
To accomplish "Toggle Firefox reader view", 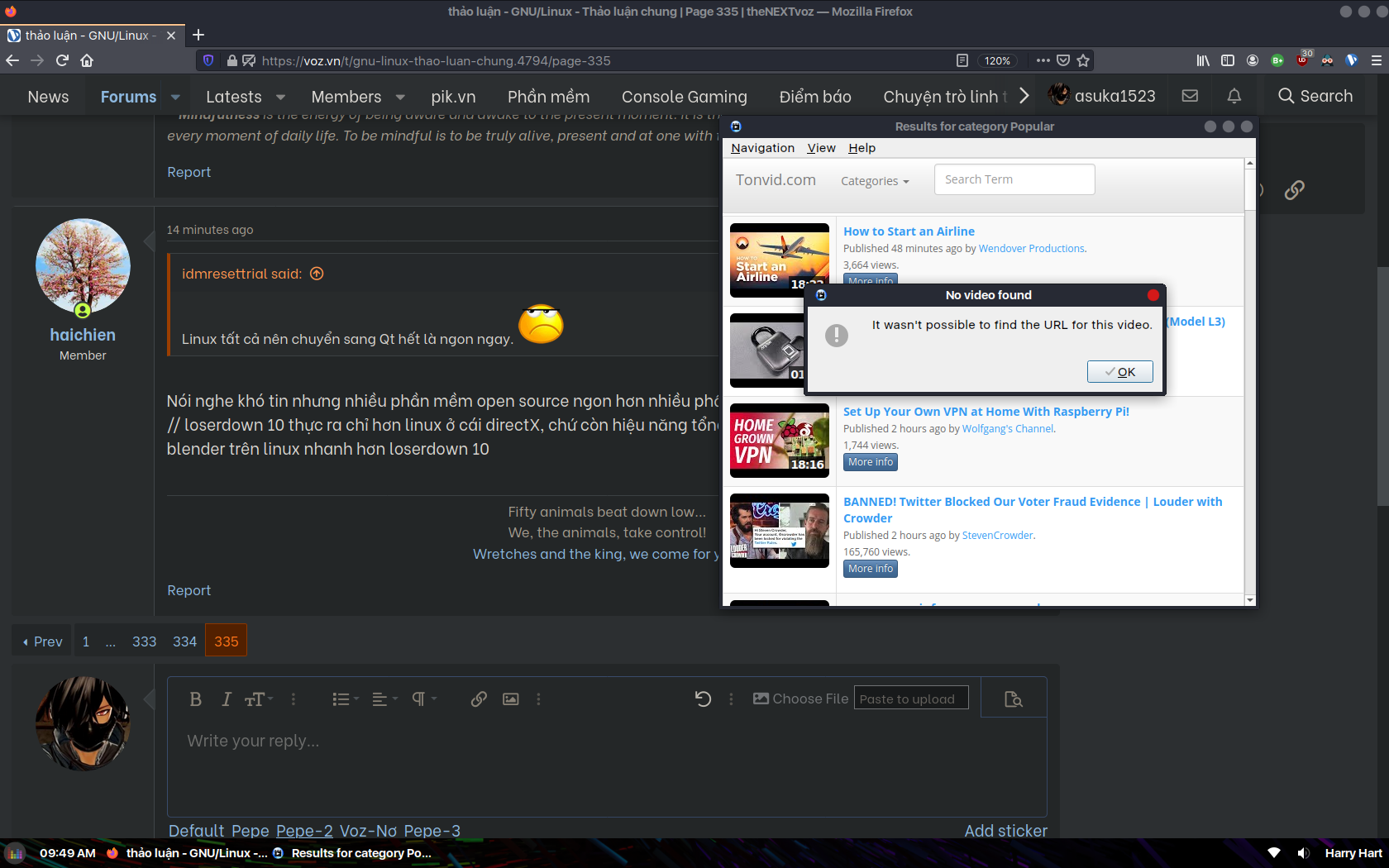I will click(x=962, y=60).
